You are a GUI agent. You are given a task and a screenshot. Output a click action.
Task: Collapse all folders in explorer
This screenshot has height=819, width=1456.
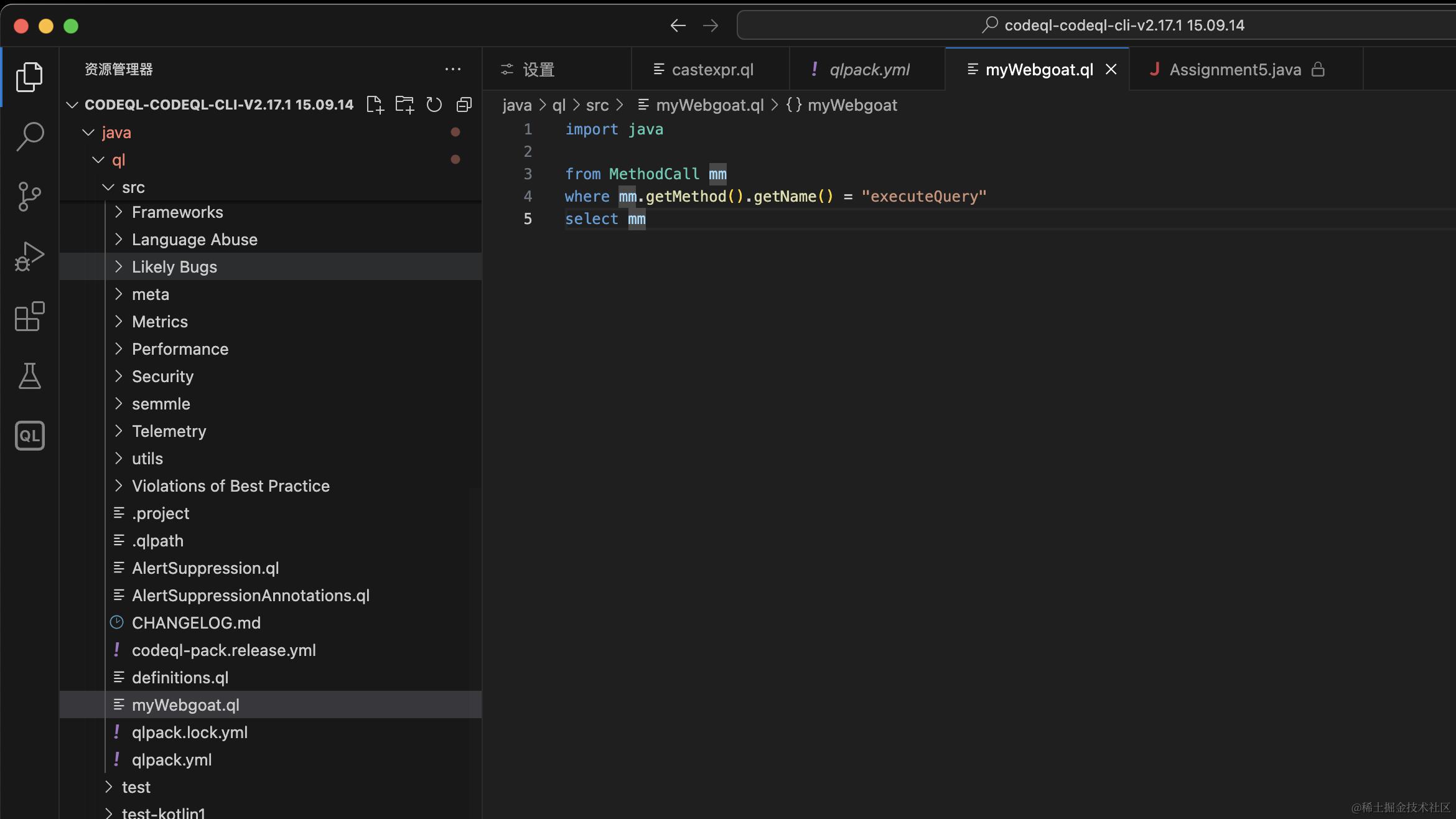(464, 105)
